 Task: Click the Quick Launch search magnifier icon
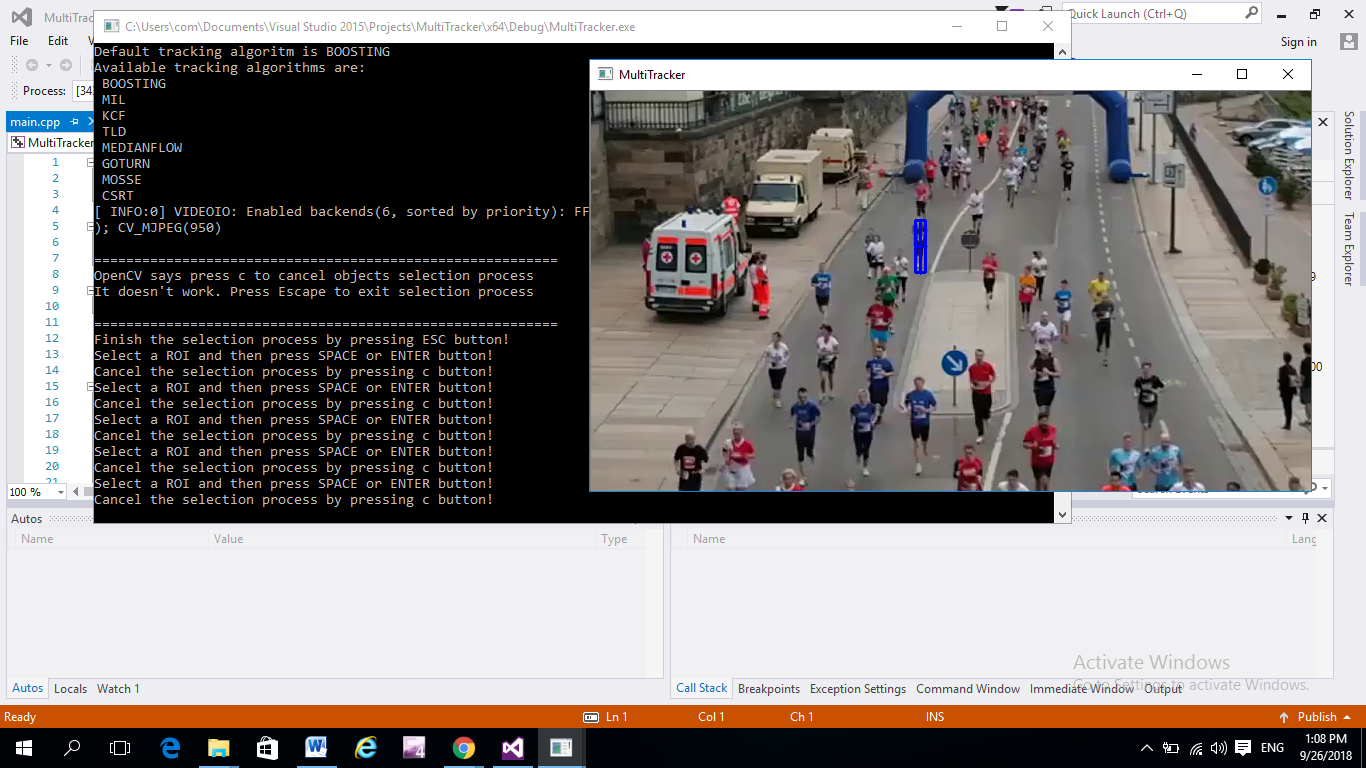(x=1251, y=13)
